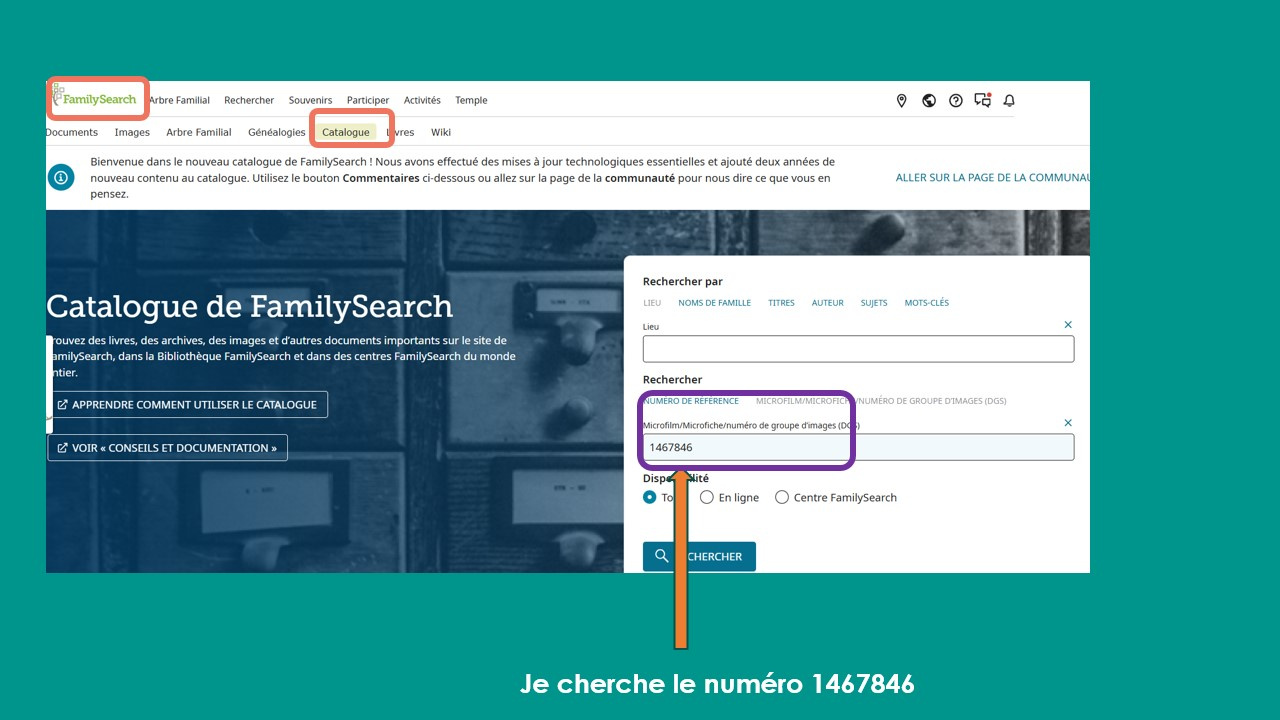Open the Activités menu

tap(422, 100)
